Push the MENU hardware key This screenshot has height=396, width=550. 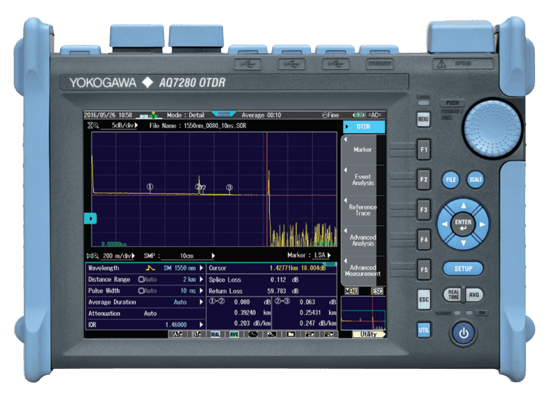[x=424, y=119]
